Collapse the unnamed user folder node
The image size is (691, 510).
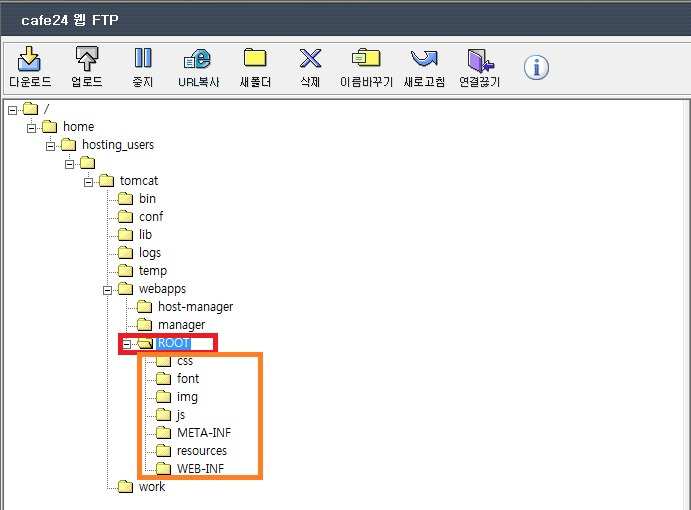70,164
